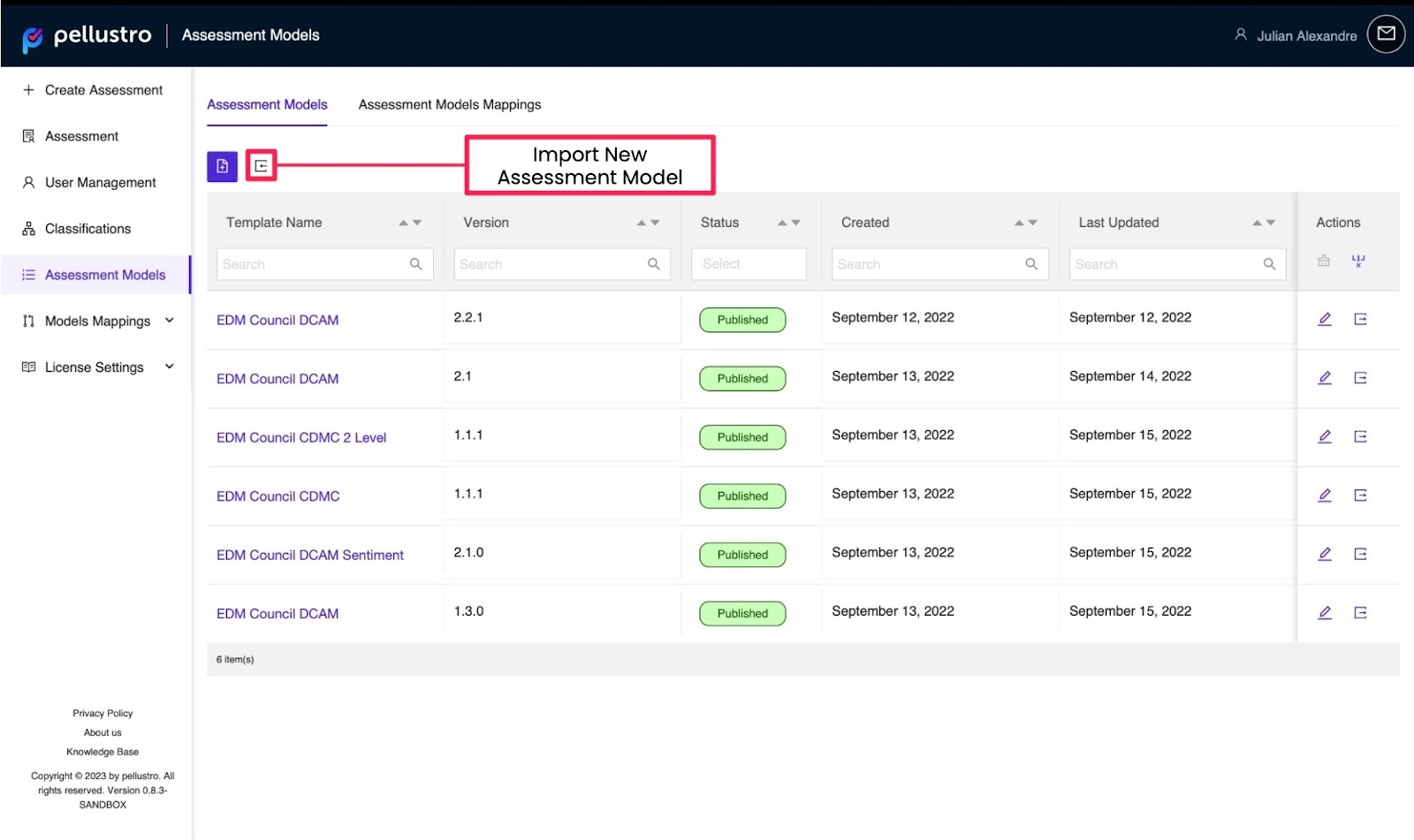
Task: Sort by the Version column arrows
Action: click(648, 223)
